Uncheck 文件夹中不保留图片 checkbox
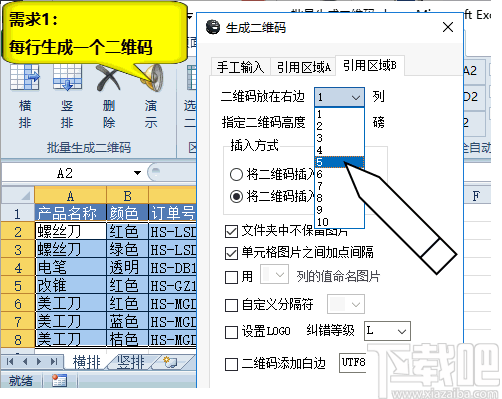Screen dimensions: 502x399 coord(231,231)
